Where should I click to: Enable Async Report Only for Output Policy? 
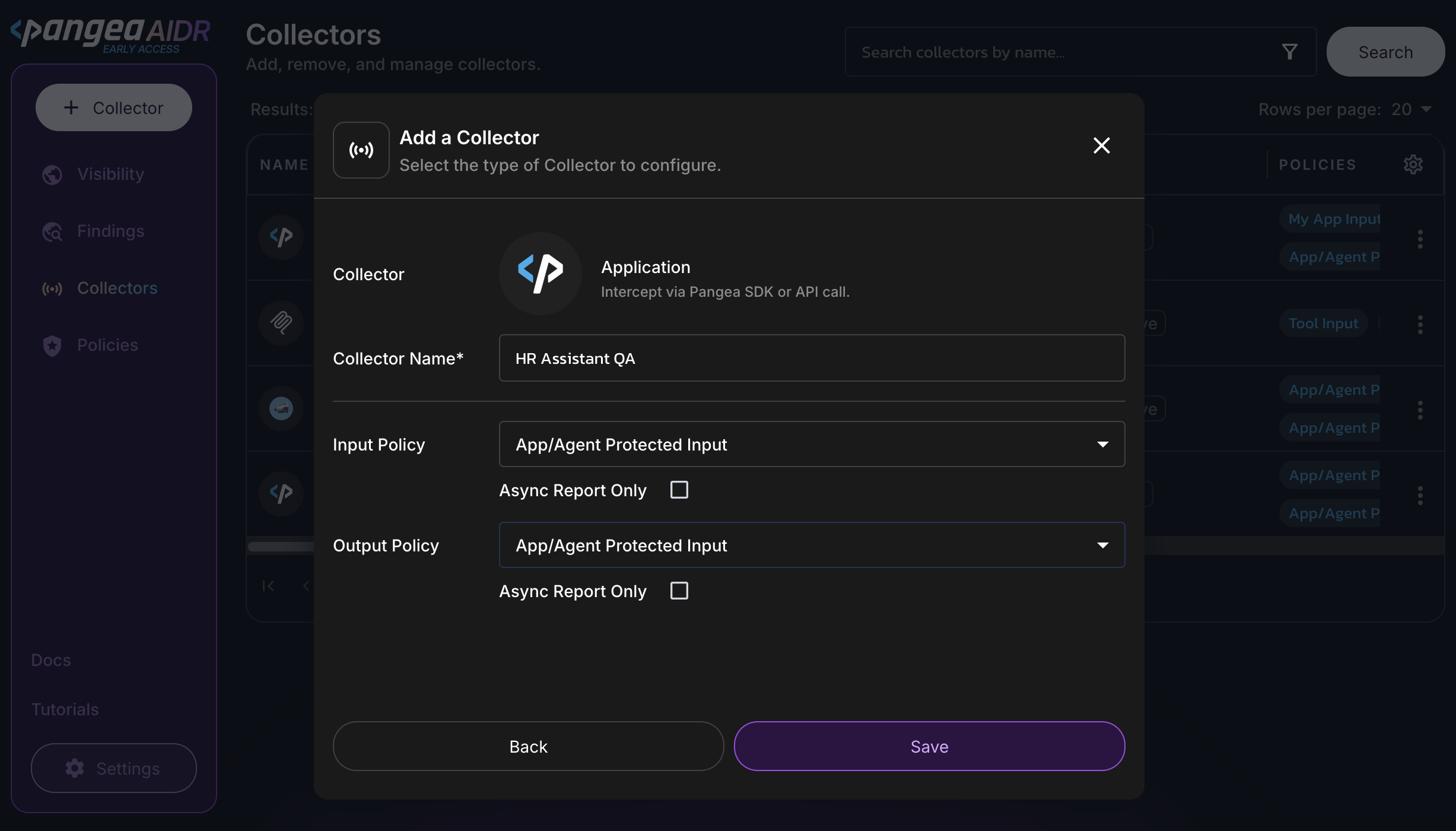pos(679,591)
